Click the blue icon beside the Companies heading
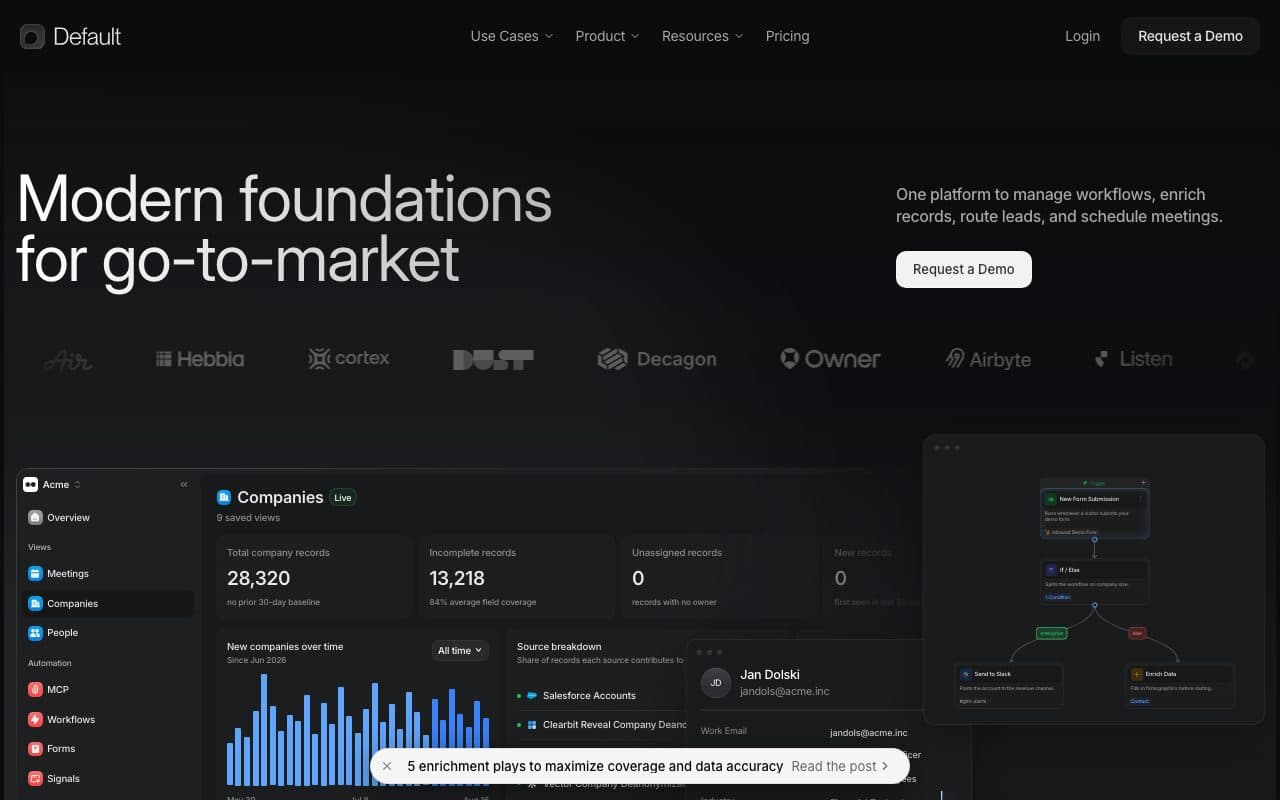The image size is (1280, 800). (x=224, y=497)
